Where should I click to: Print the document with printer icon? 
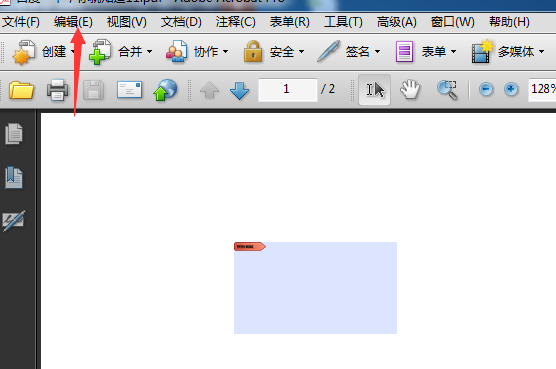57,90
